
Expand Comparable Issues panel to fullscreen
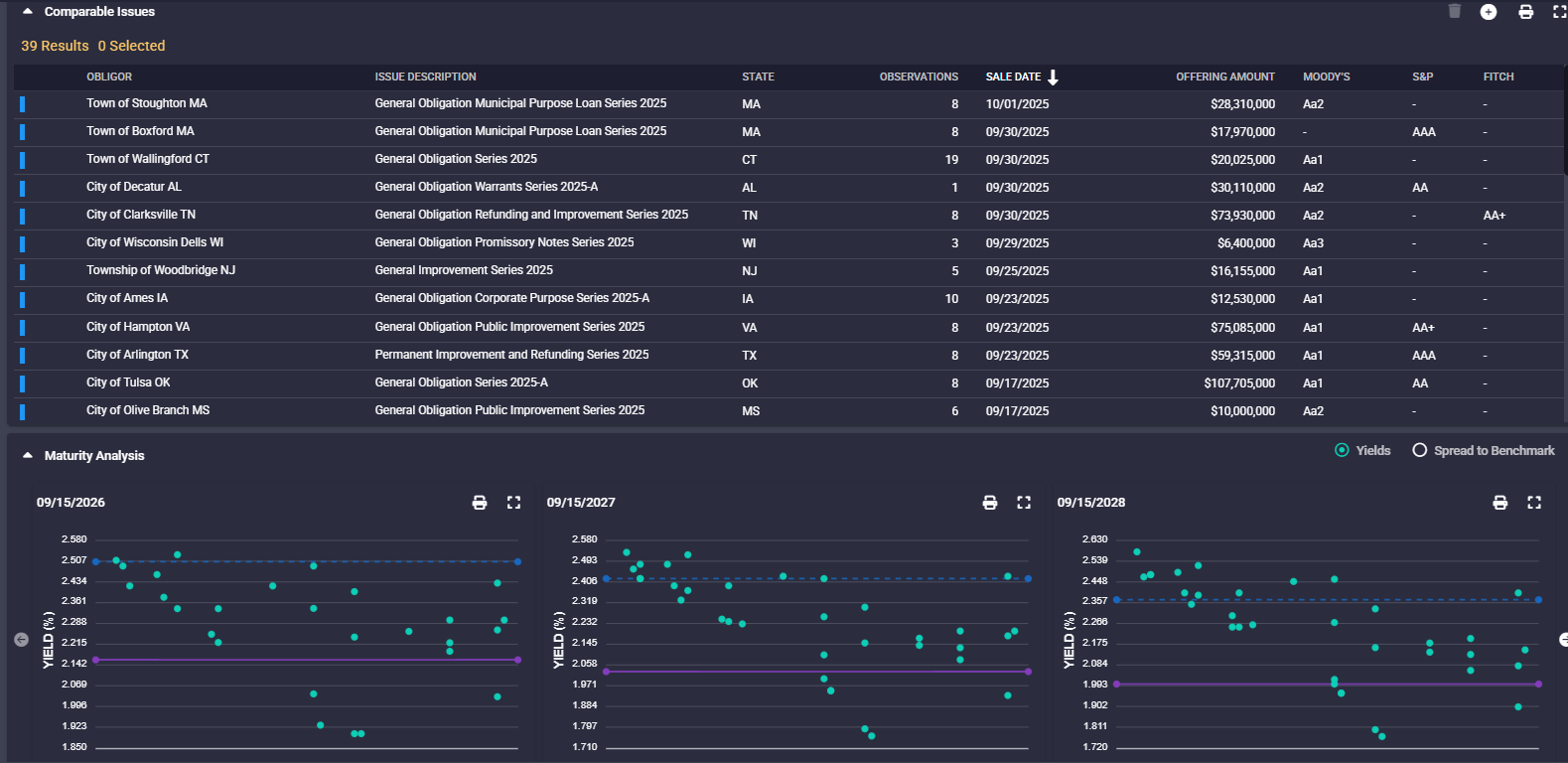pyautogui.click(x=1559, y=12)
